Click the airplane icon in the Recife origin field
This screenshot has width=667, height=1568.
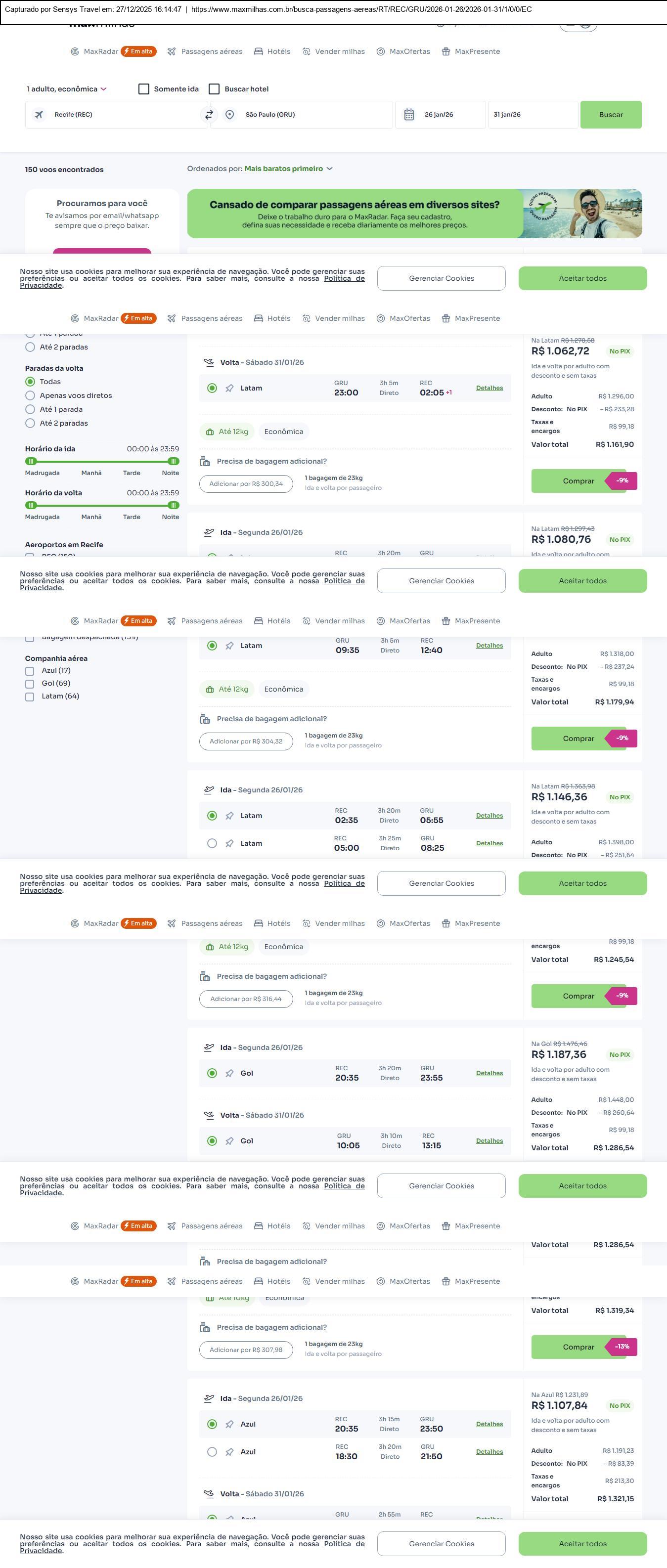pos(39,114)
